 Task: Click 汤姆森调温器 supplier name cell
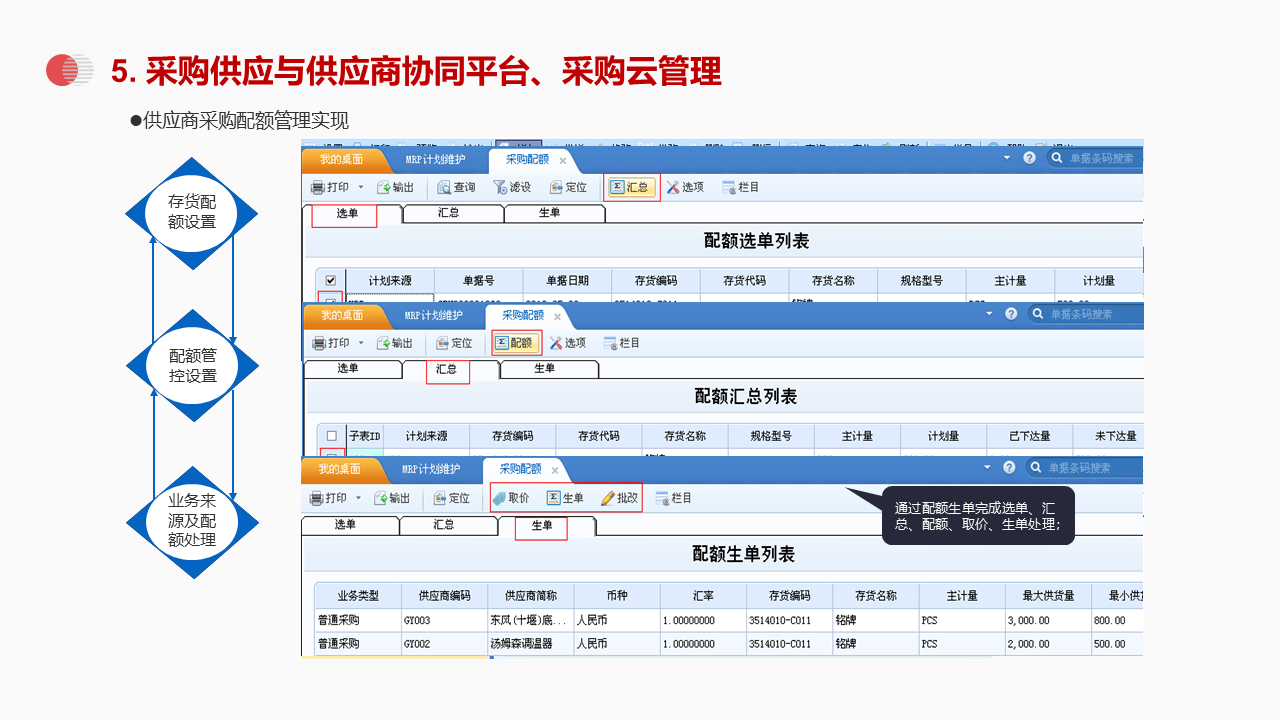pos(530,644)
